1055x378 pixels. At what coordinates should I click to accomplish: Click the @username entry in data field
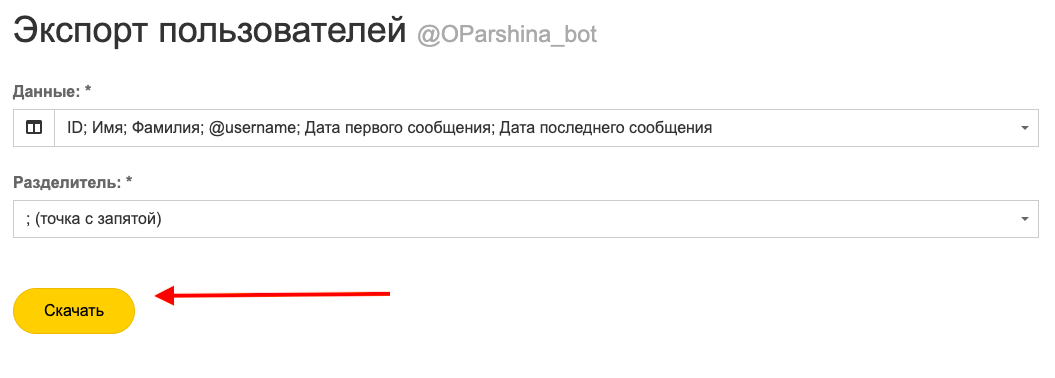(x=253, y=128)
